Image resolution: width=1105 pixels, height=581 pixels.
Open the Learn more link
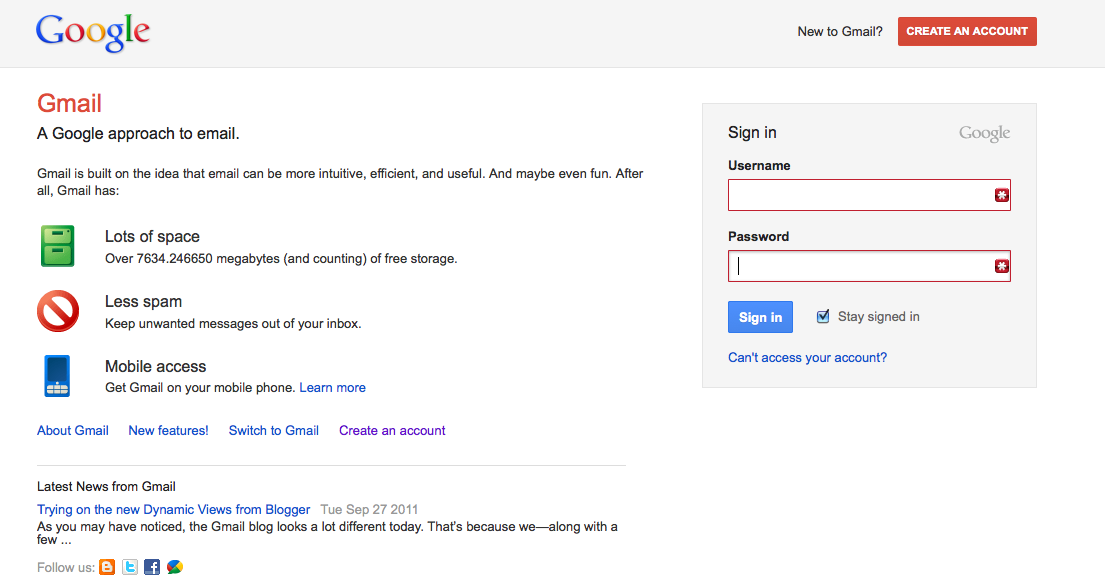pyautogui.click(x=333, y=388)
